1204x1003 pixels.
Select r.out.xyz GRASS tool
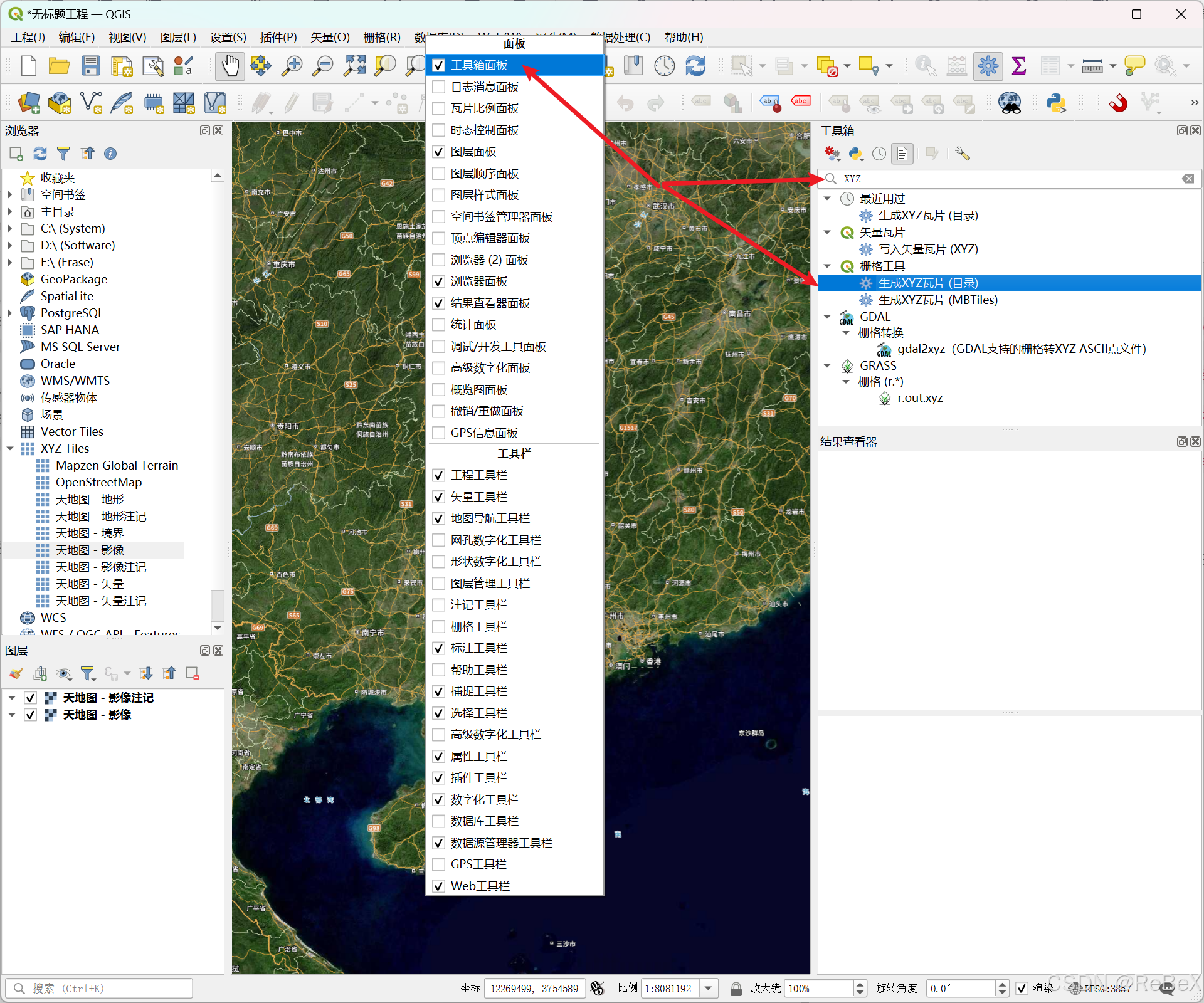[919, 397]
